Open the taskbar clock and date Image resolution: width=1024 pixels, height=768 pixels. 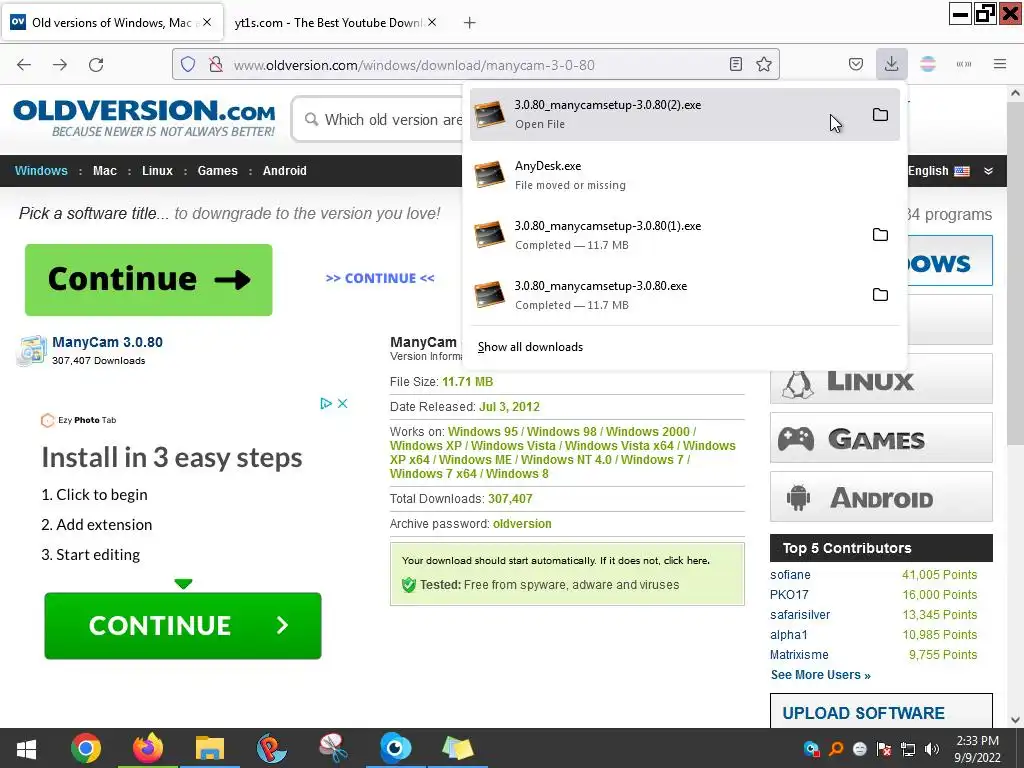pyautogui.click(x=977, y=749)
